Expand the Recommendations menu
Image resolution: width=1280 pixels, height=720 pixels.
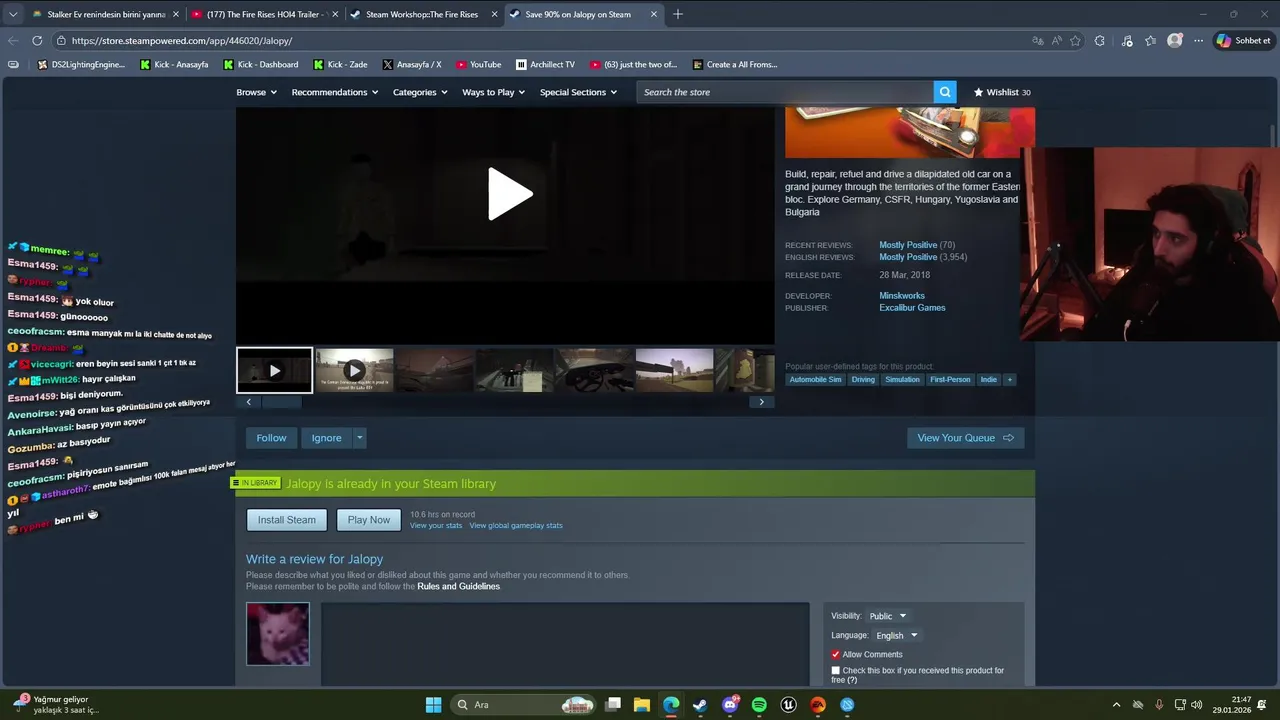coord(335,92)
